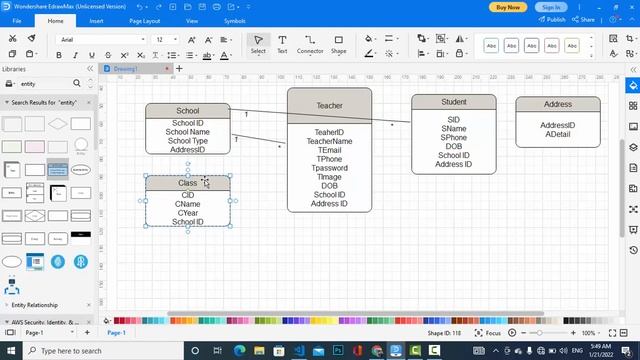
Task: Click the Format Painter icon
Action: click(31, 38)
